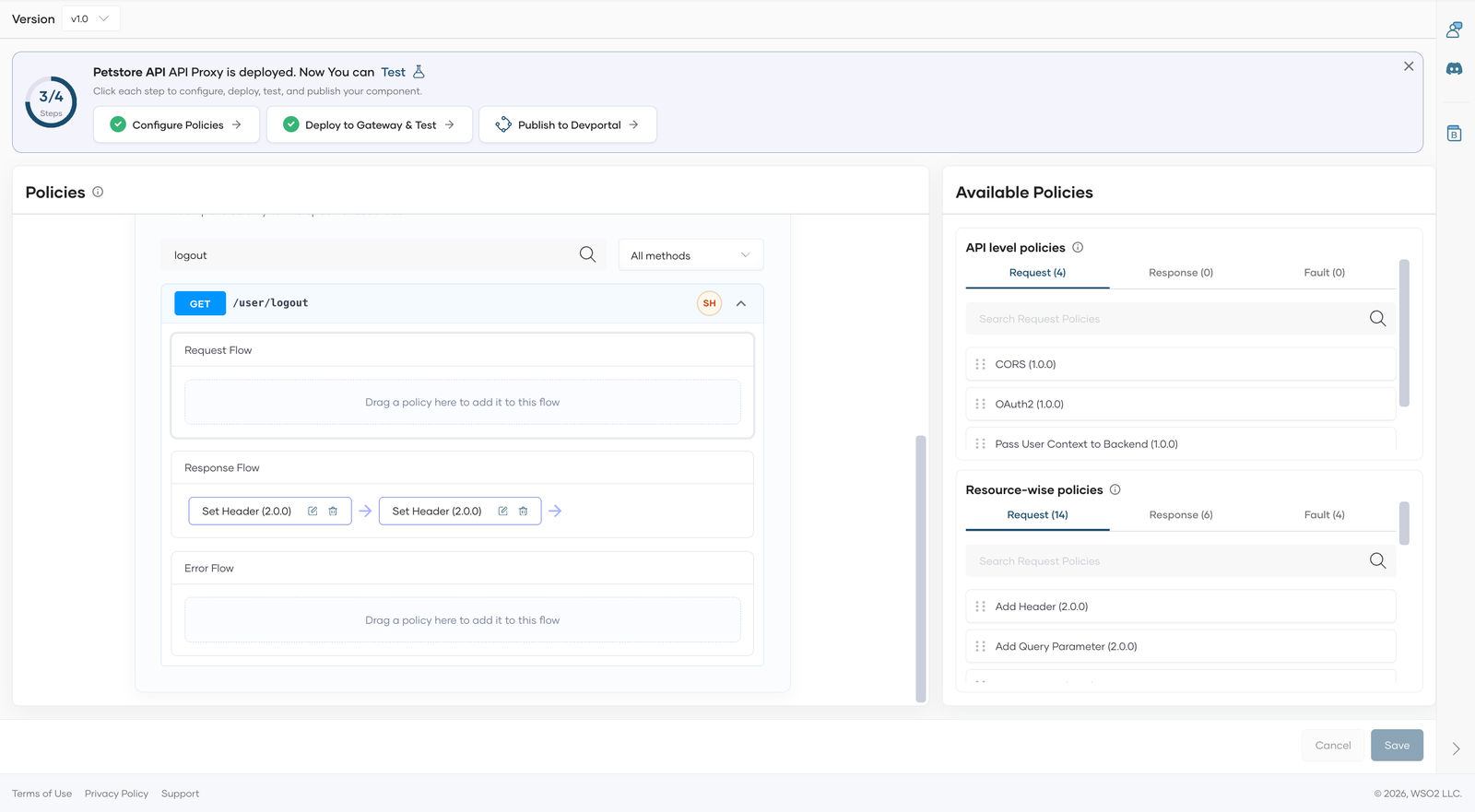The image size is (1475, 812).
Task: Edit the first Set Header policy
Action: click(x=313, y=512)
